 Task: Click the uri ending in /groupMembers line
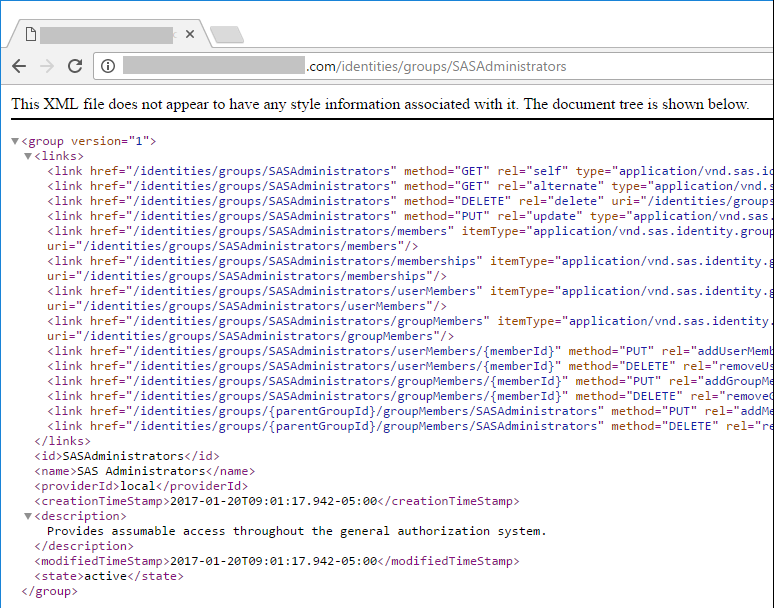[x=250, y=336]
